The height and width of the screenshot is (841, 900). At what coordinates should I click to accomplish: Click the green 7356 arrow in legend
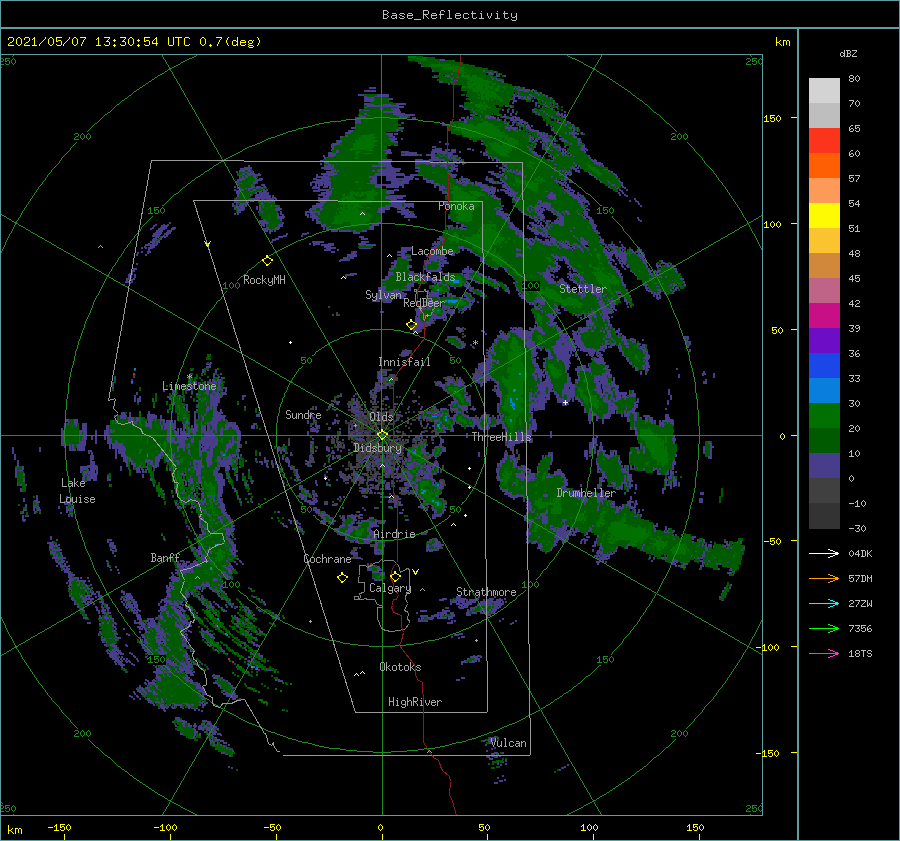(x=824, y=629)
